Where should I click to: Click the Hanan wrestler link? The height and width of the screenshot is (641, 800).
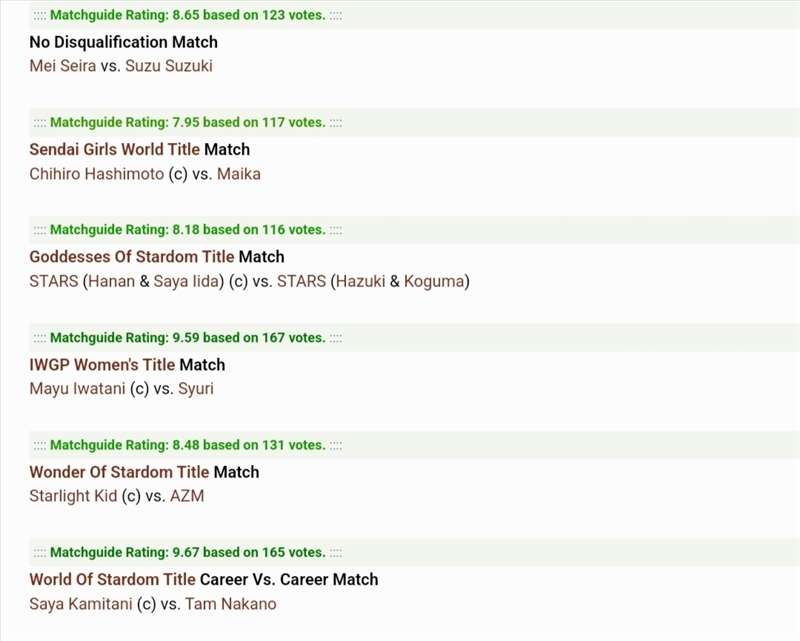click(x=112, y=281)
